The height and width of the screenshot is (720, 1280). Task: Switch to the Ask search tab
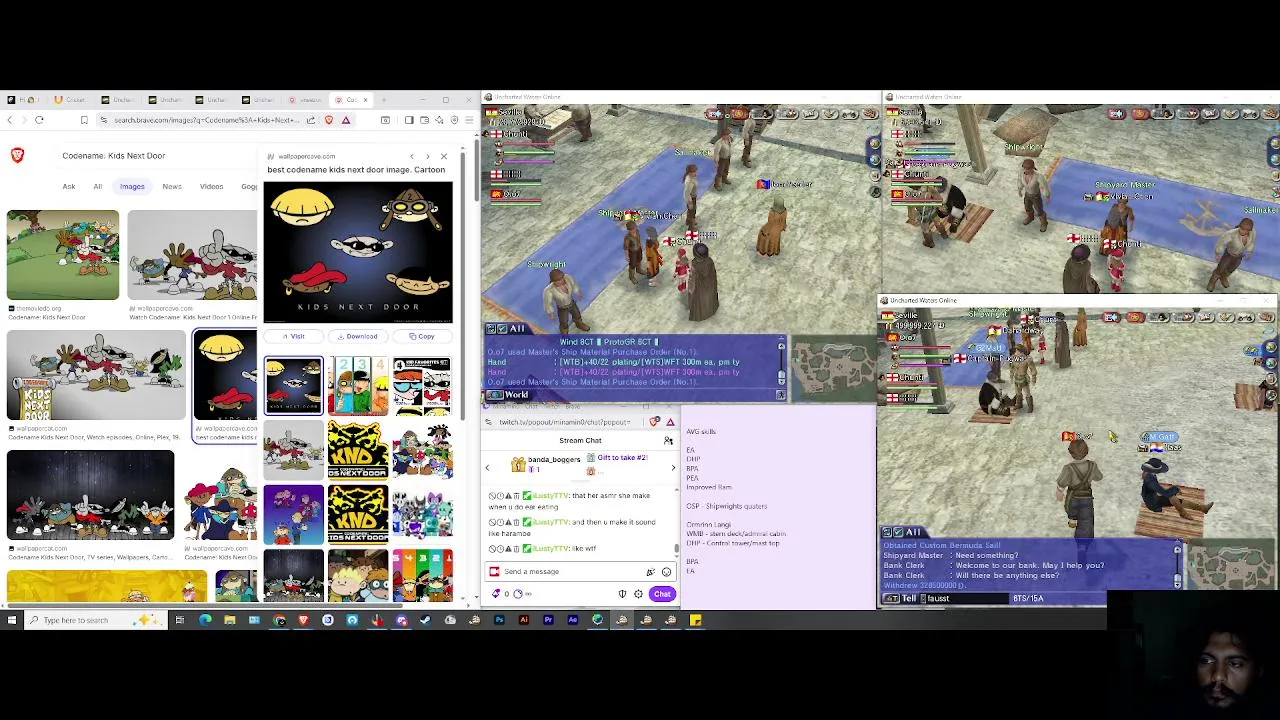(x=69, y=186)
